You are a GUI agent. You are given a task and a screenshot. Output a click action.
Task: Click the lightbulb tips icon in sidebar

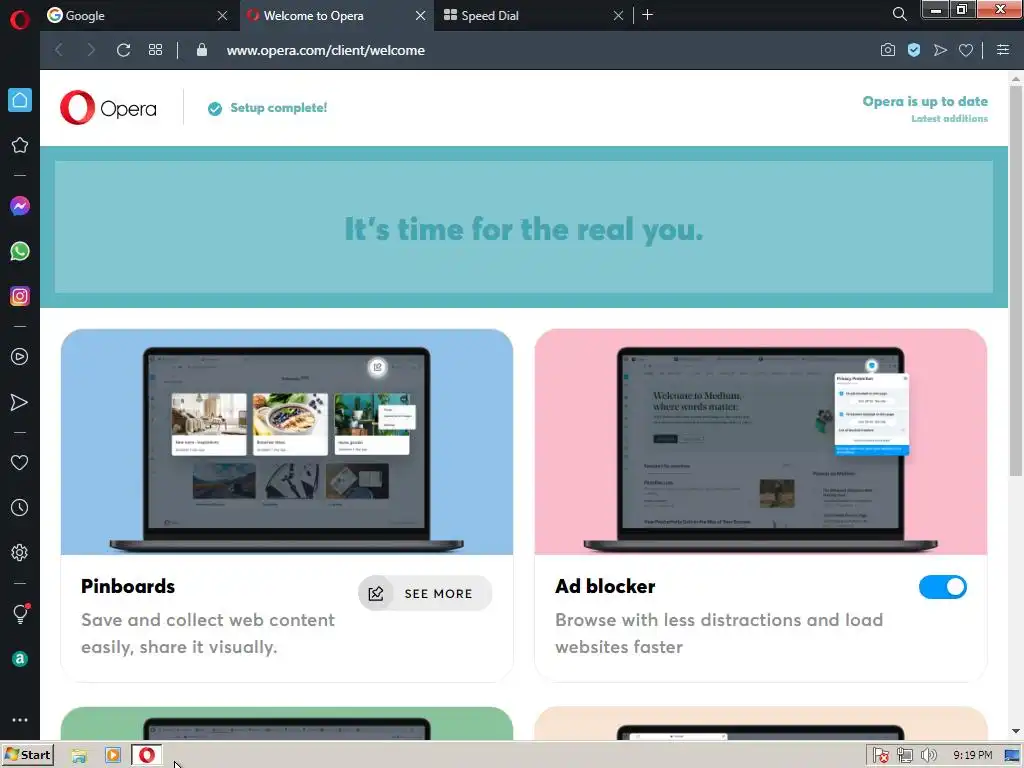coord(20,613)
